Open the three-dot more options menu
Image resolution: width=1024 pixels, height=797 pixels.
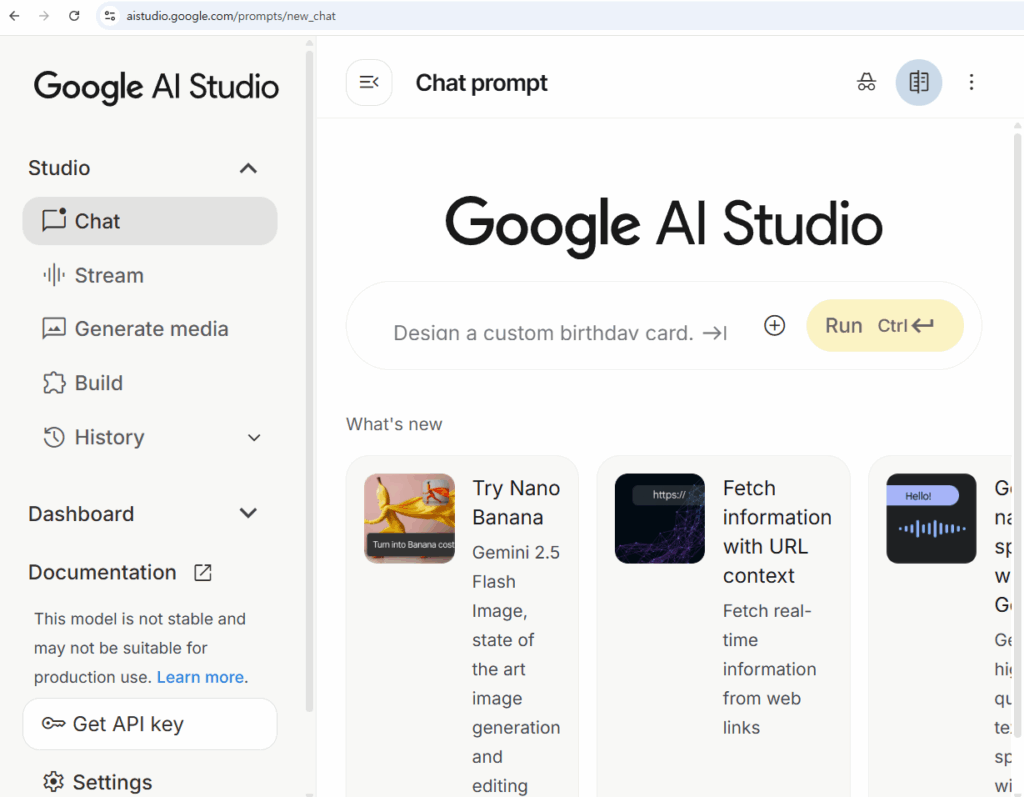971,82
